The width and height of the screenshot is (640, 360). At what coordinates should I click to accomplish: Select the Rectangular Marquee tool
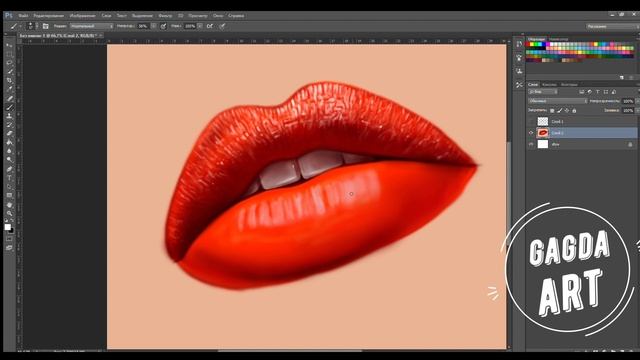pos(9,54)
